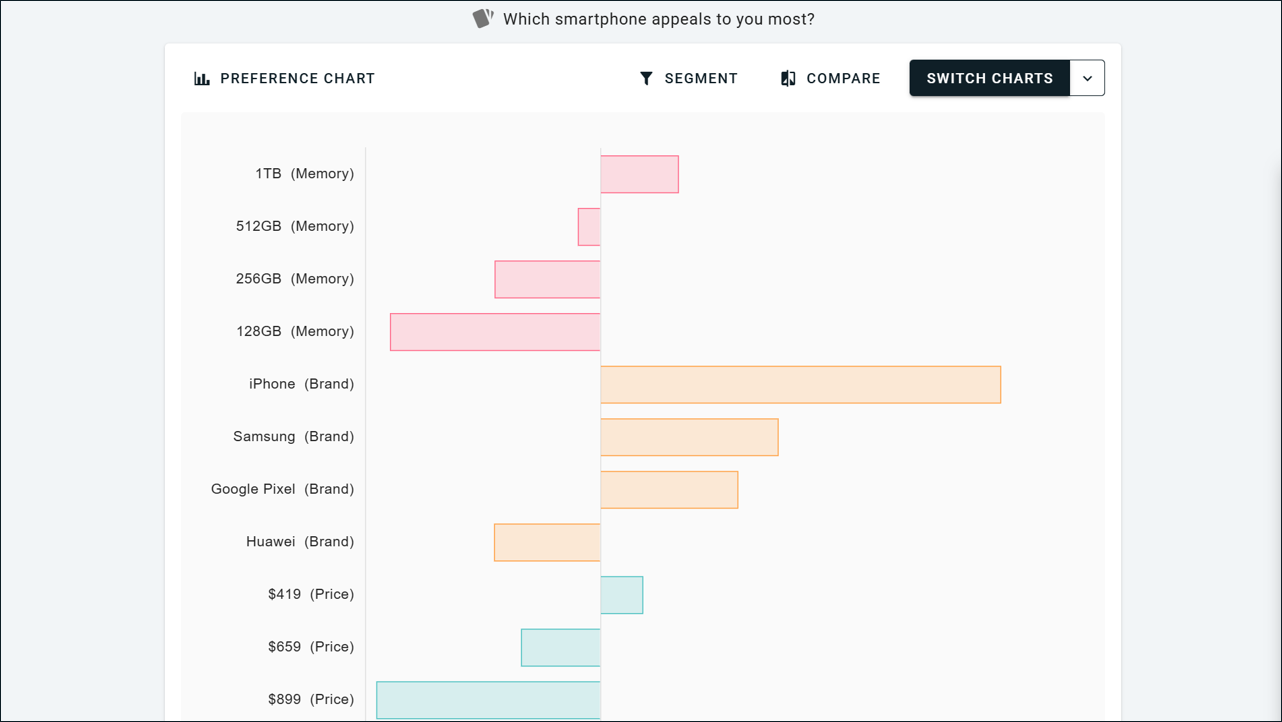Click the $899 price bar
This screenshot has height=722, width=1282.
487,699
